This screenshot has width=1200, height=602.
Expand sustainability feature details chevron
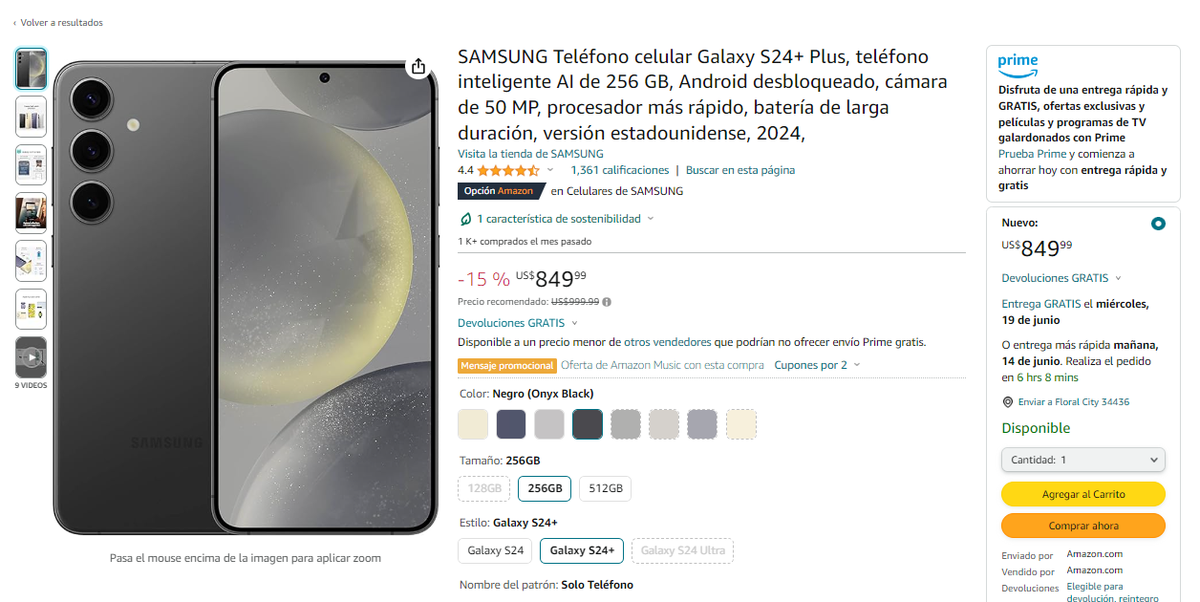click(651, 218)
